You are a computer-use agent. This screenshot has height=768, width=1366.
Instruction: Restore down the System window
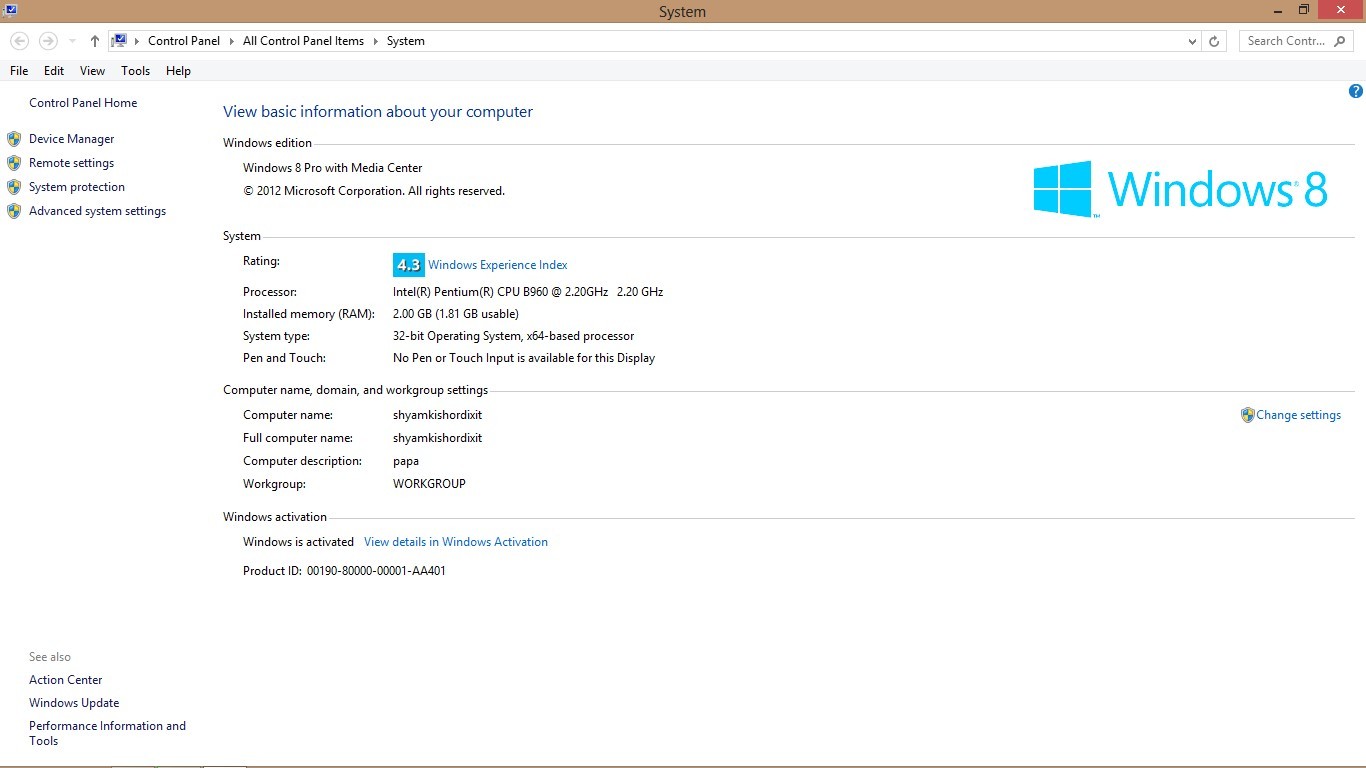(x=1304, y=10)
